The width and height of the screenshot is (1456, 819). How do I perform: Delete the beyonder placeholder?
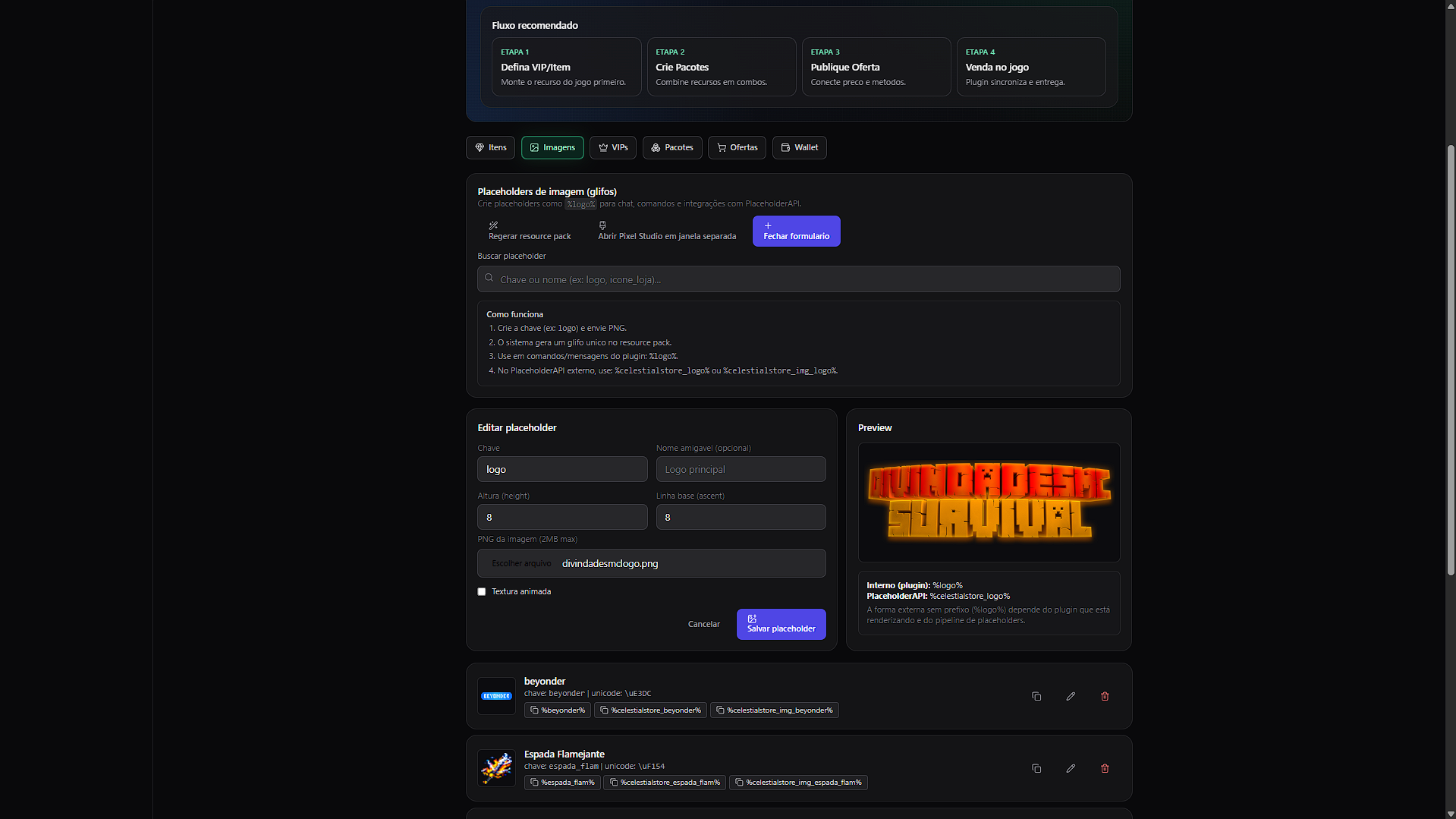1104,696
